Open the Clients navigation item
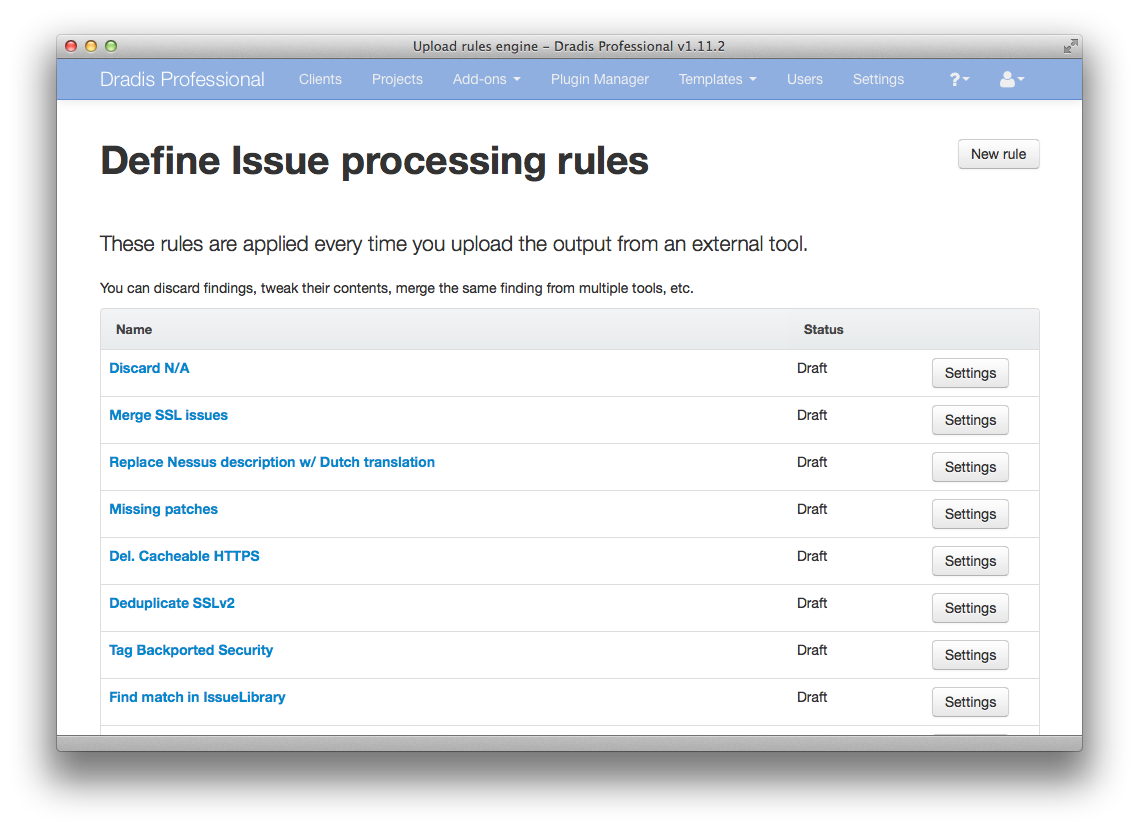 (x=320, y=79)
